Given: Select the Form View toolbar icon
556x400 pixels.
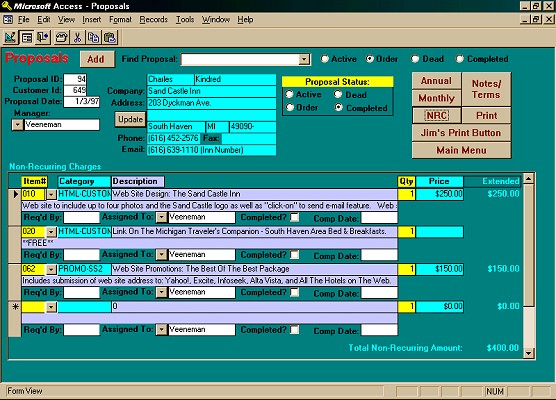Looking at the screenshot, I should point(27,37).
